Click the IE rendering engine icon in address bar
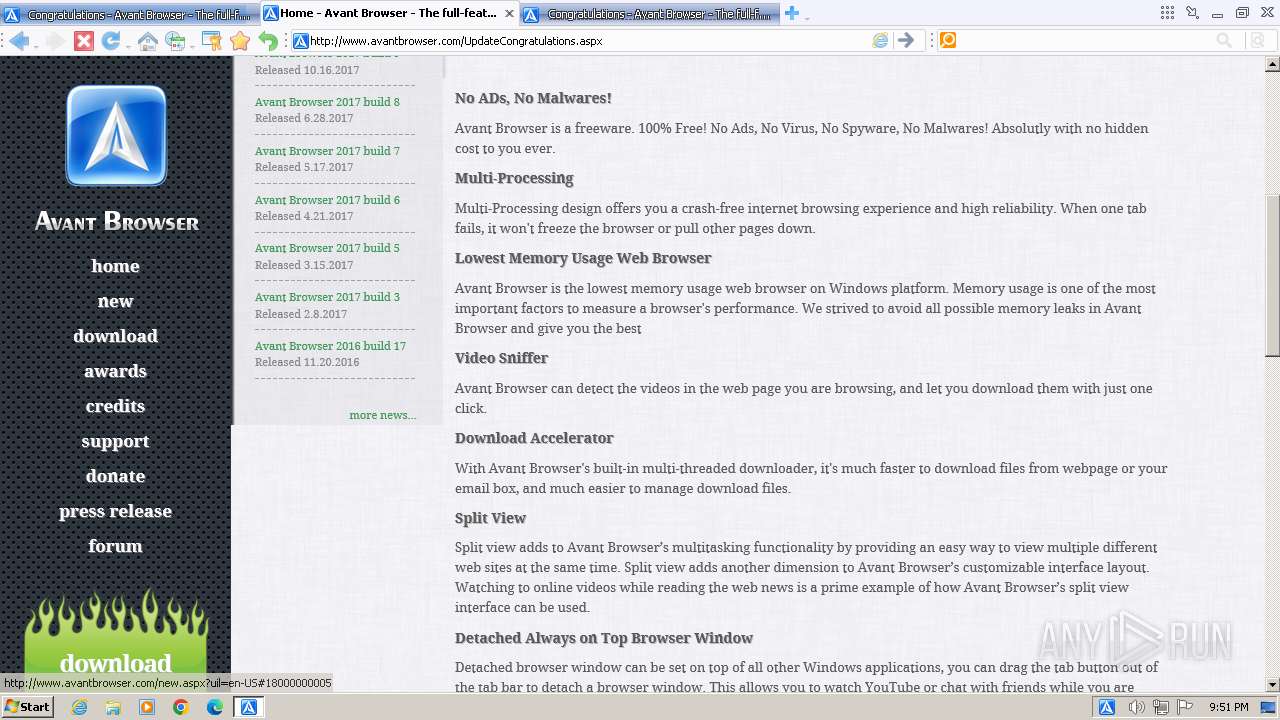Viewport: 1280px width, 720px height. coord(880,41)
